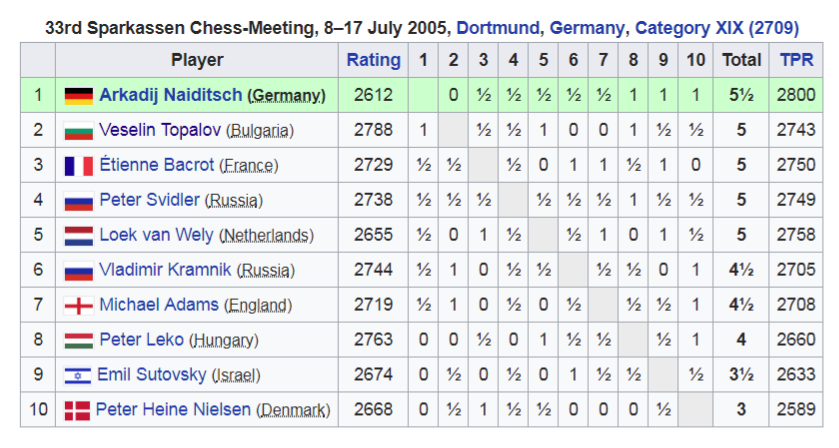The height and width of the screenshot is (448, 839).
Task: Click the French flag next to Bacrot
Action: click(x=79, y=166)
